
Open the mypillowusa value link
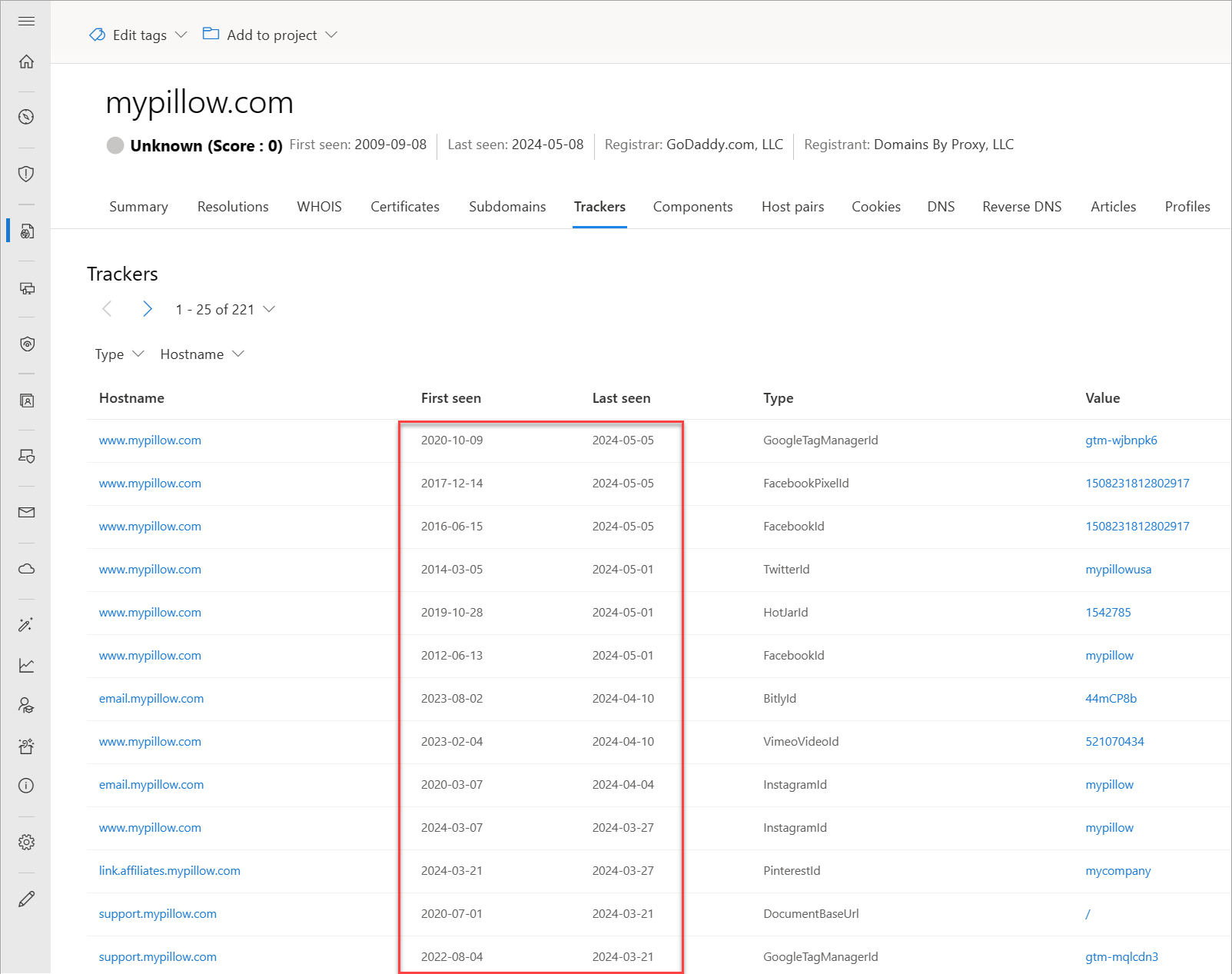[1118, 570]
